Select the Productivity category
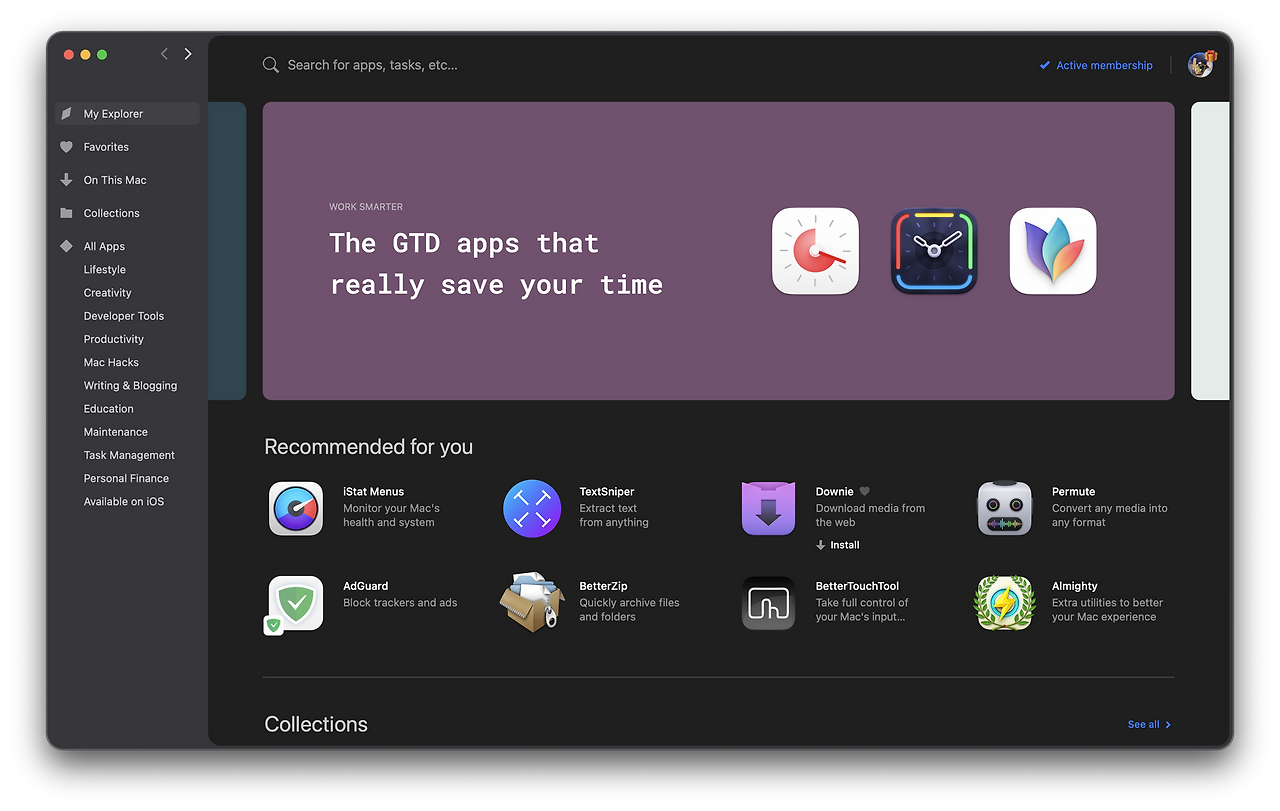This screenshot has width=1280, height=811. [114, 339]
